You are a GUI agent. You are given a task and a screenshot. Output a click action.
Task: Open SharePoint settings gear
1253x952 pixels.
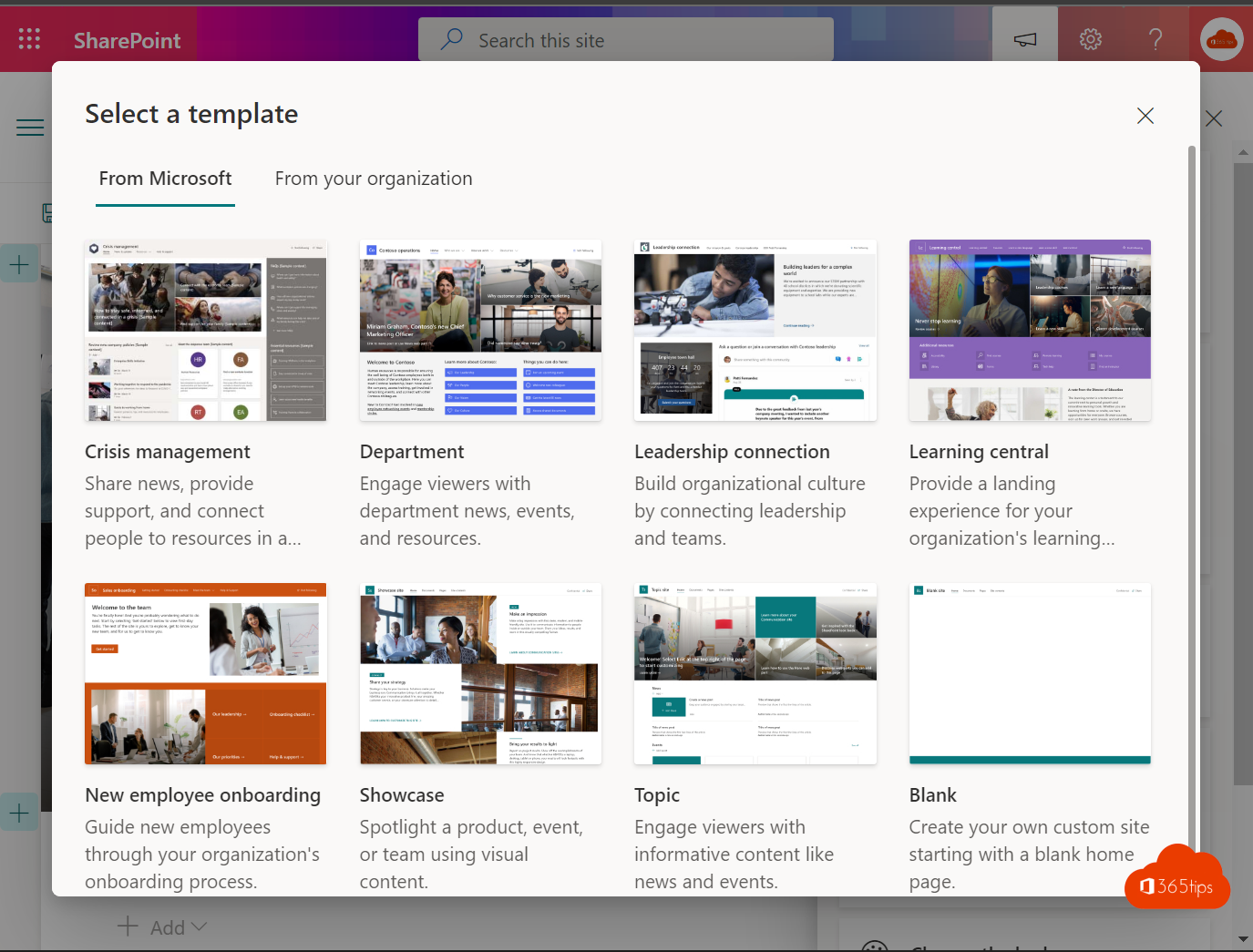point(1090,39)
